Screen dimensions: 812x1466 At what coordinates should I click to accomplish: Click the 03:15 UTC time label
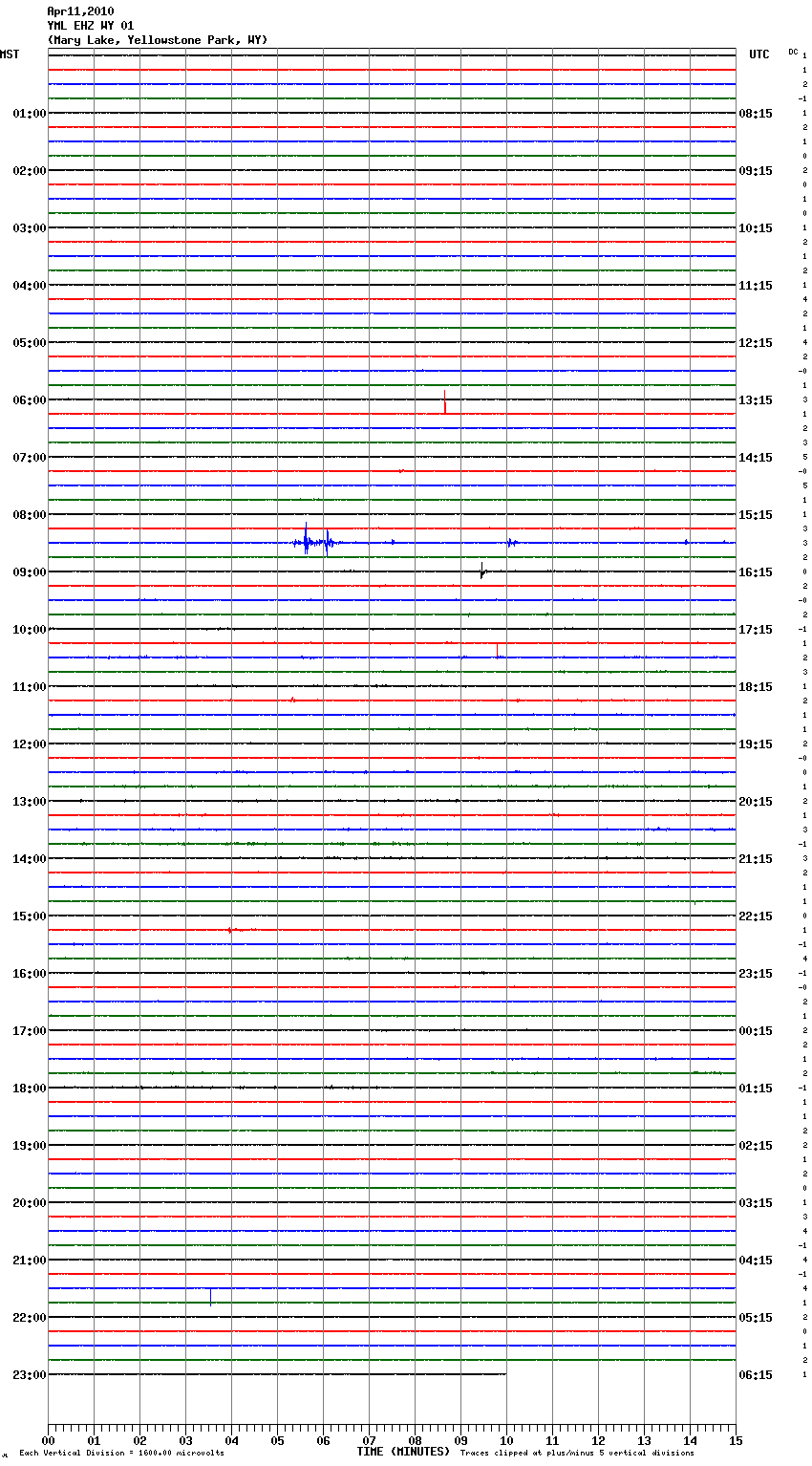coord(756,1203)
